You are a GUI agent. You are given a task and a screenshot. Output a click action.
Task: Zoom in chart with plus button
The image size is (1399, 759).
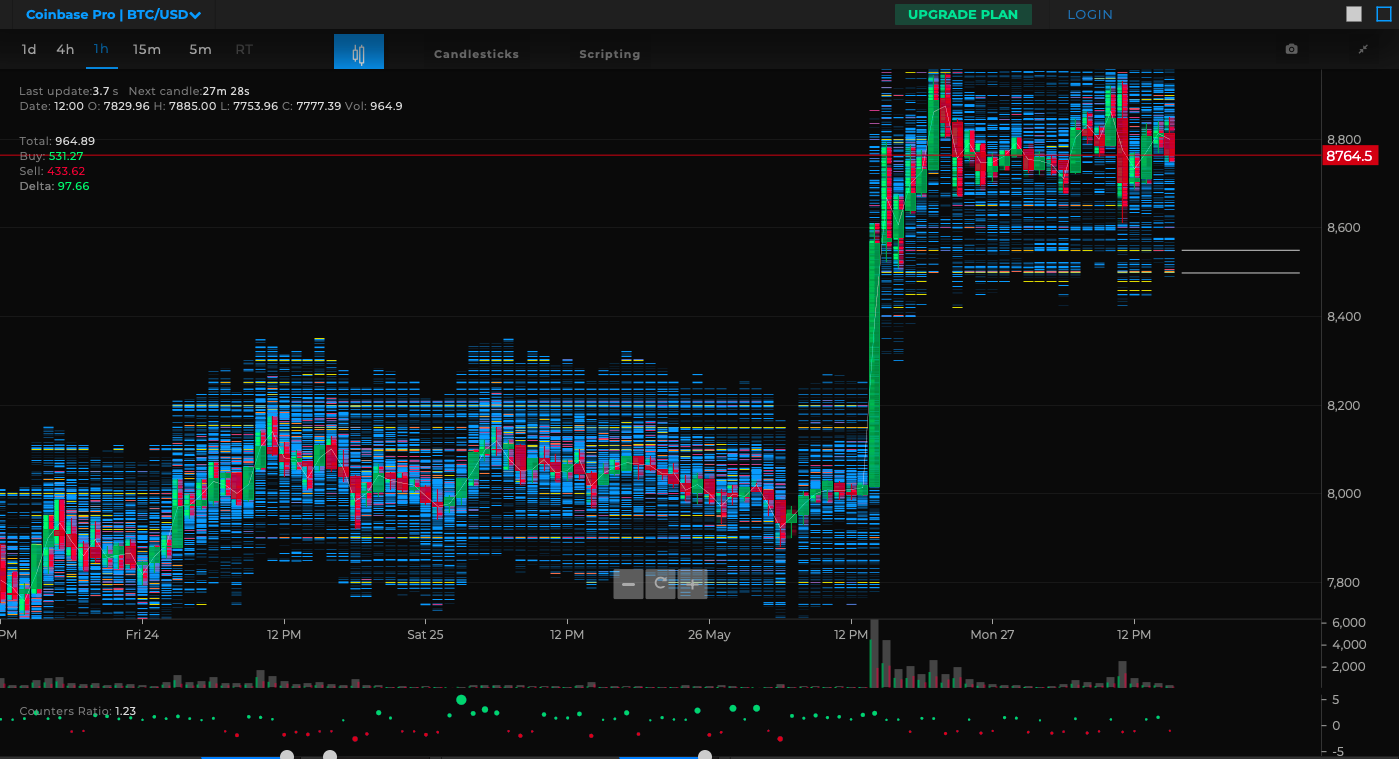692,584
